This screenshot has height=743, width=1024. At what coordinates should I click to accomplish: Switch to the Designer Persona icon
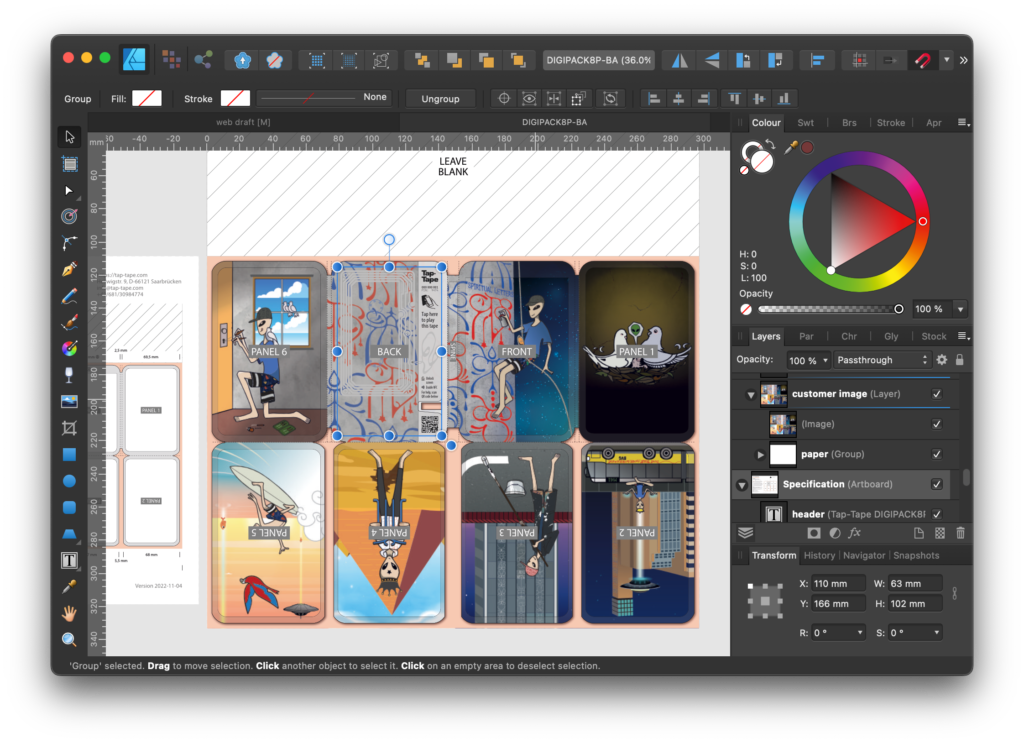pyautogui.click(x=135, y=60)
